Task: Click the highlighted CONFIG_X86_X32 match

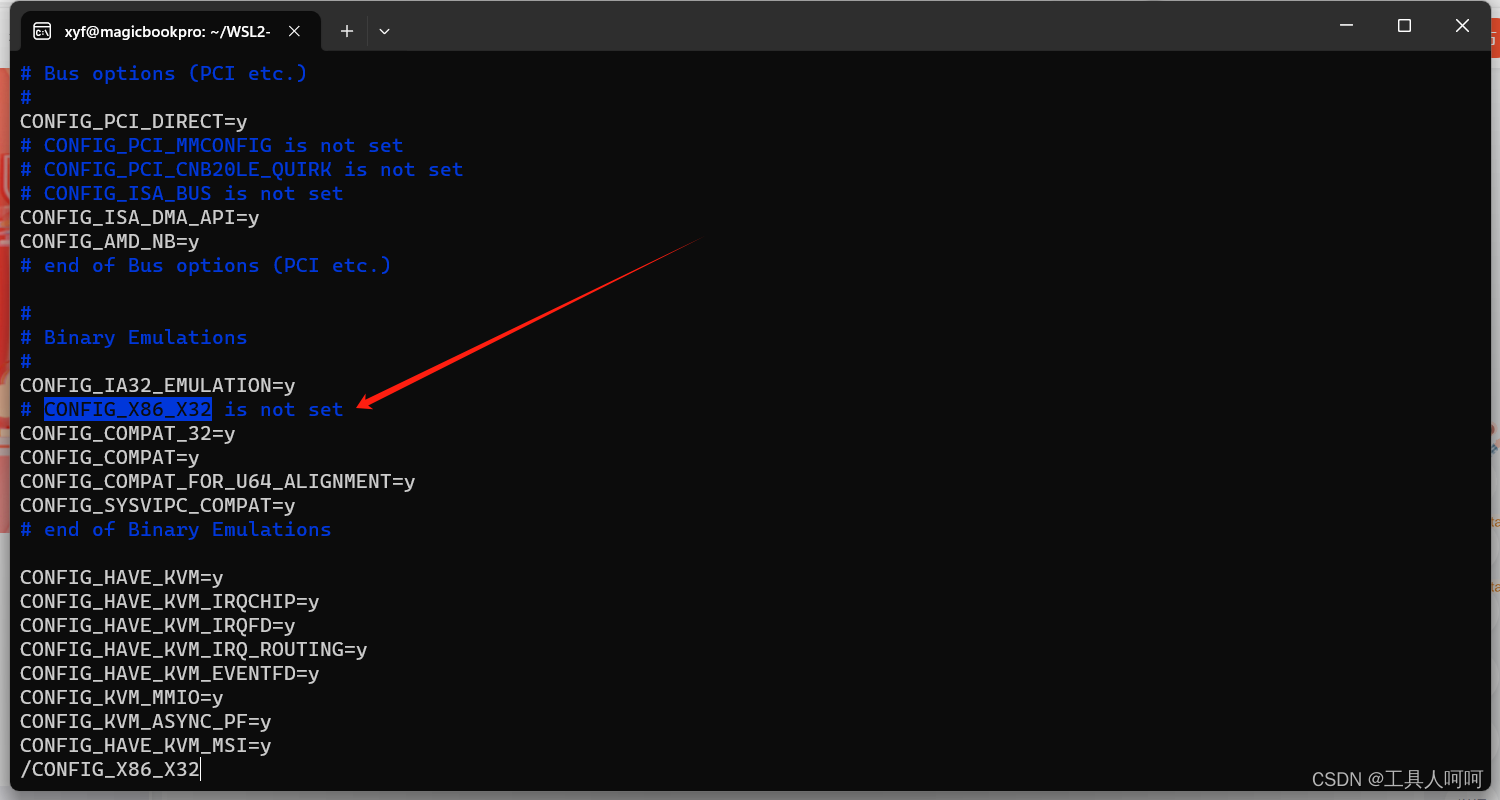Action: click(127, 409)
